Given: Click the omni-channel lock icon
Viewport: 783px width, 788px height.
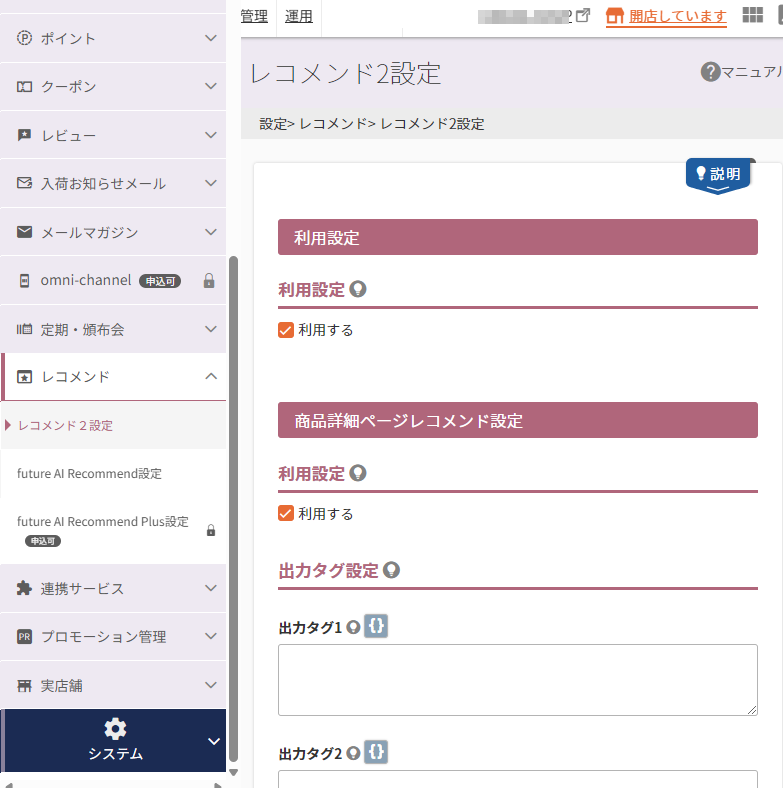Looking at the screenshot, I should tap(209, 280).
